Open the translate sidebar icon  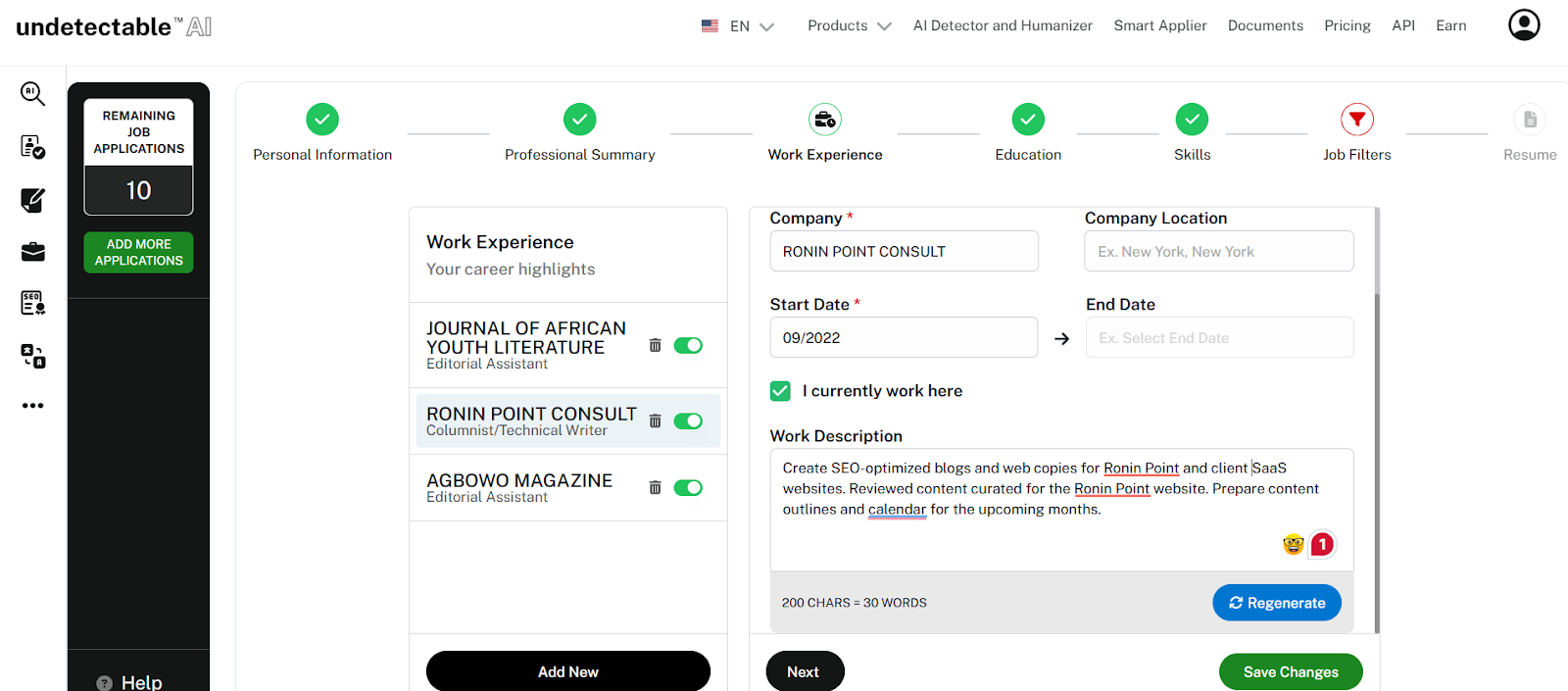32,356
